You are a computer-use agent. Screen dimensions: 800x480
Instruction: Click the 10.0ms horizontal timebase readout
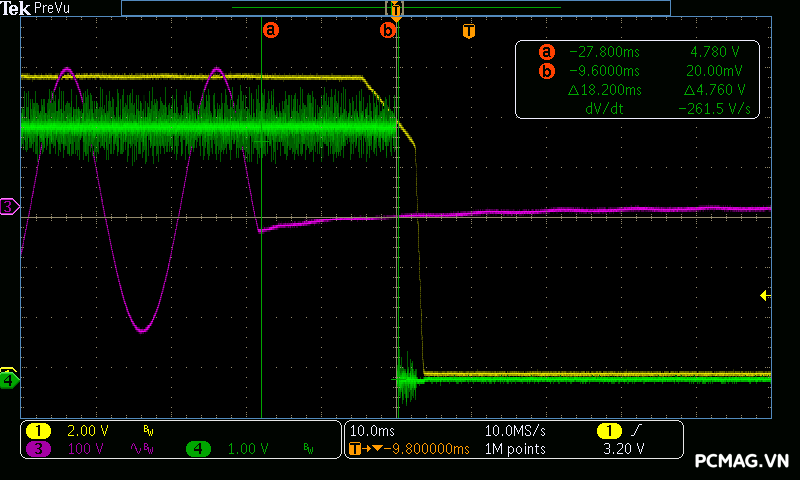click(x=371, y=431)
